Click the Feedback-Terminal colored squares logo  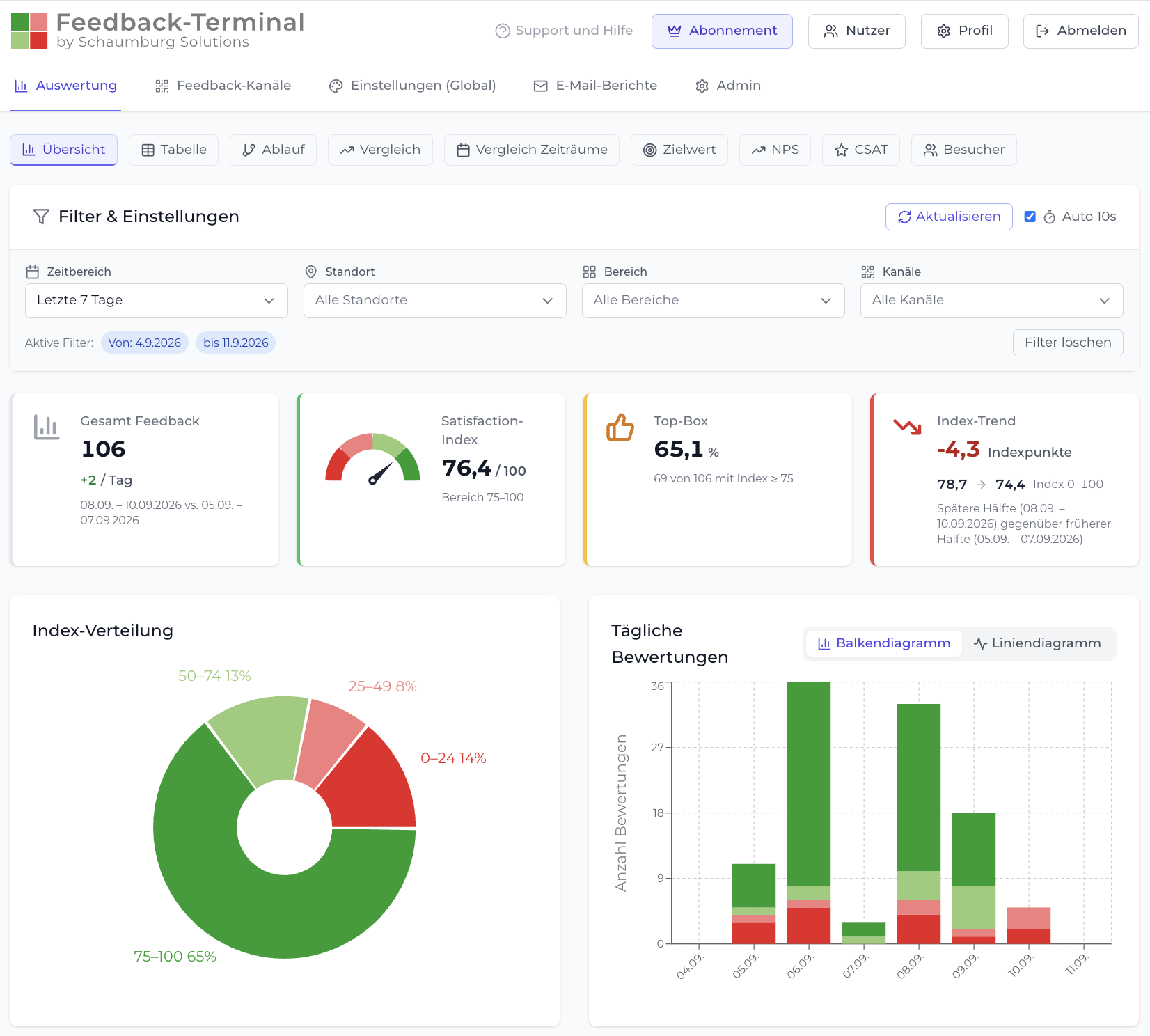pyautogui.click(x=29, y=31)
